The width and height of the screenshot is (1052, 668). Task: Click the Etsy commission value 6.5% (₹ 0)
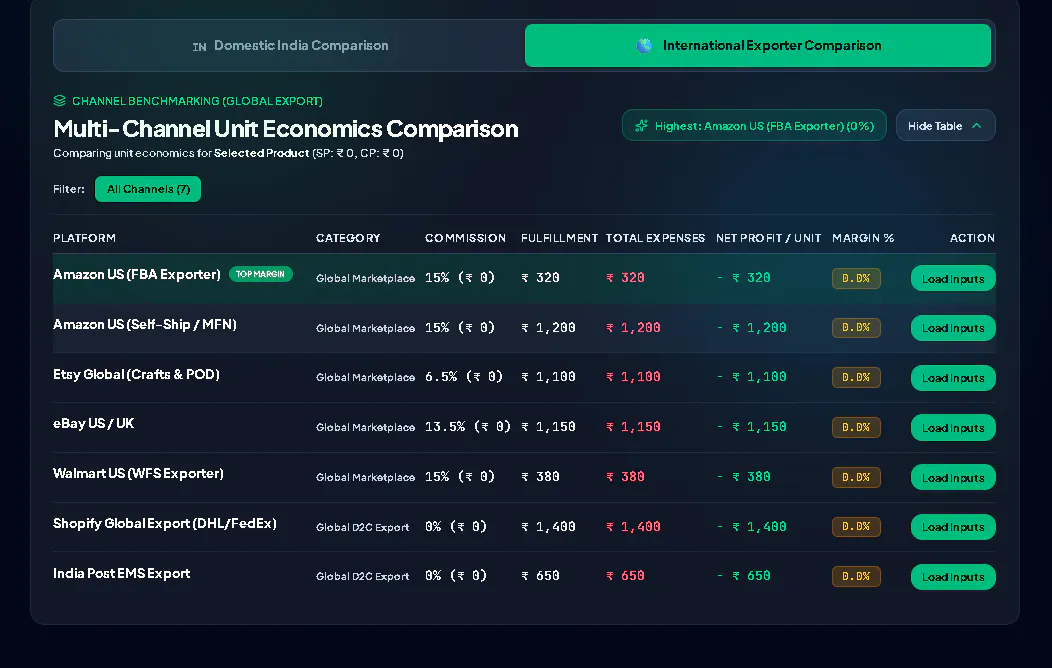tap(464, 377)
